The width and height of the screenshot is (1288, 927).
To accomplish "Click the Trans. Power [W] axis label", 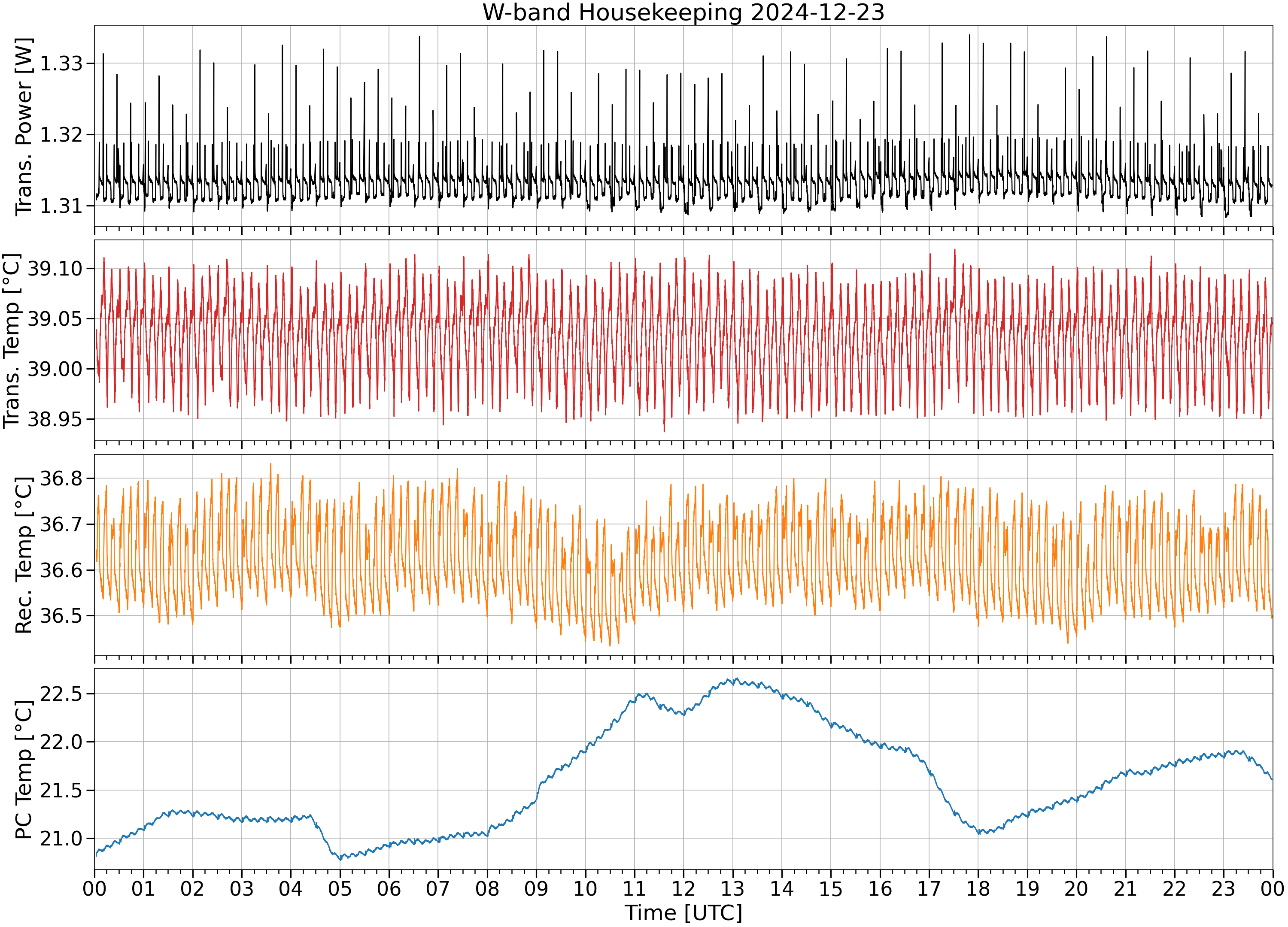I will coord(23,127).
